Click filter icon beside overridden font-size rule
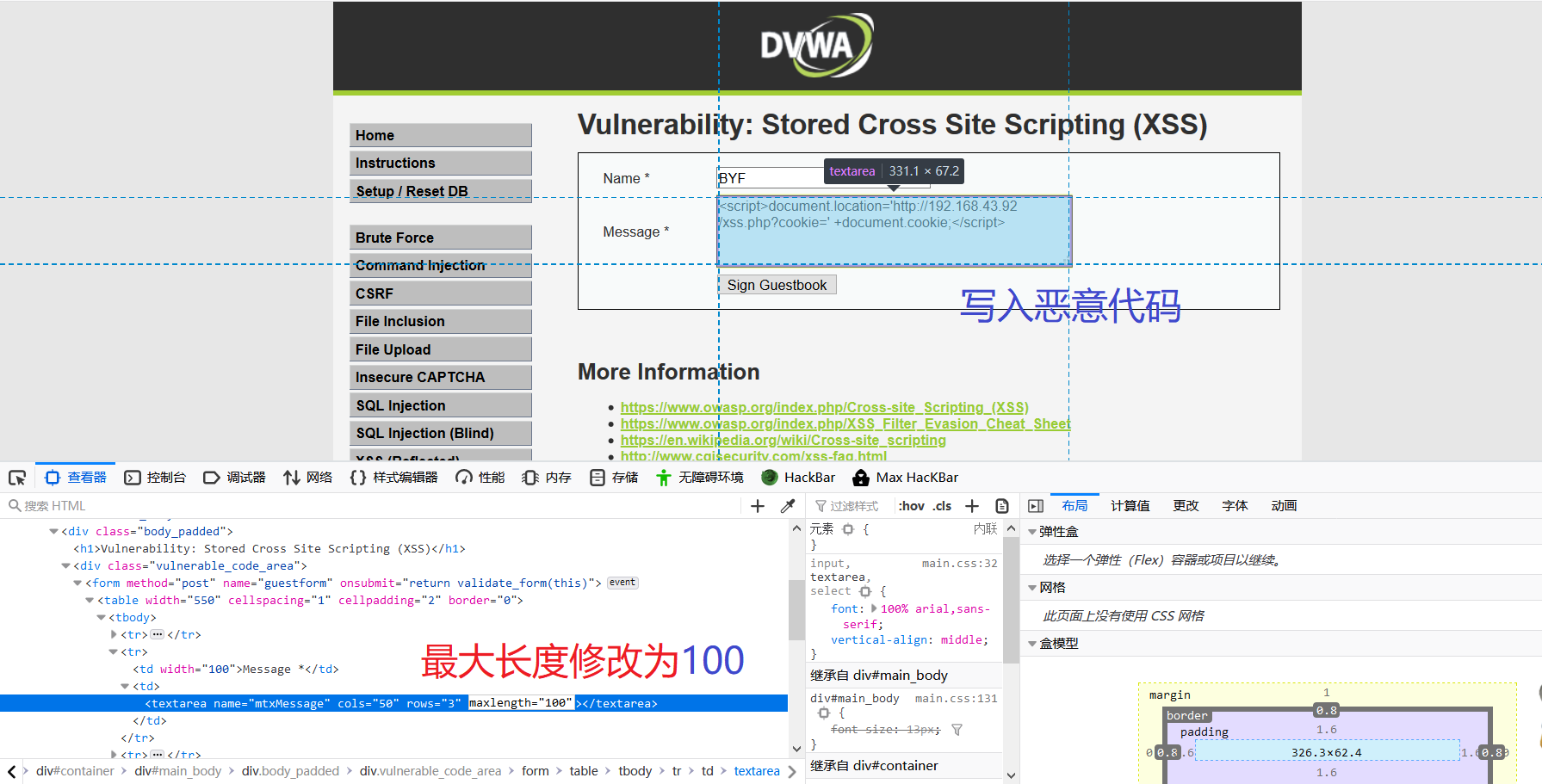This screenshot has height=784, width=1542. [x=957, y=730]
